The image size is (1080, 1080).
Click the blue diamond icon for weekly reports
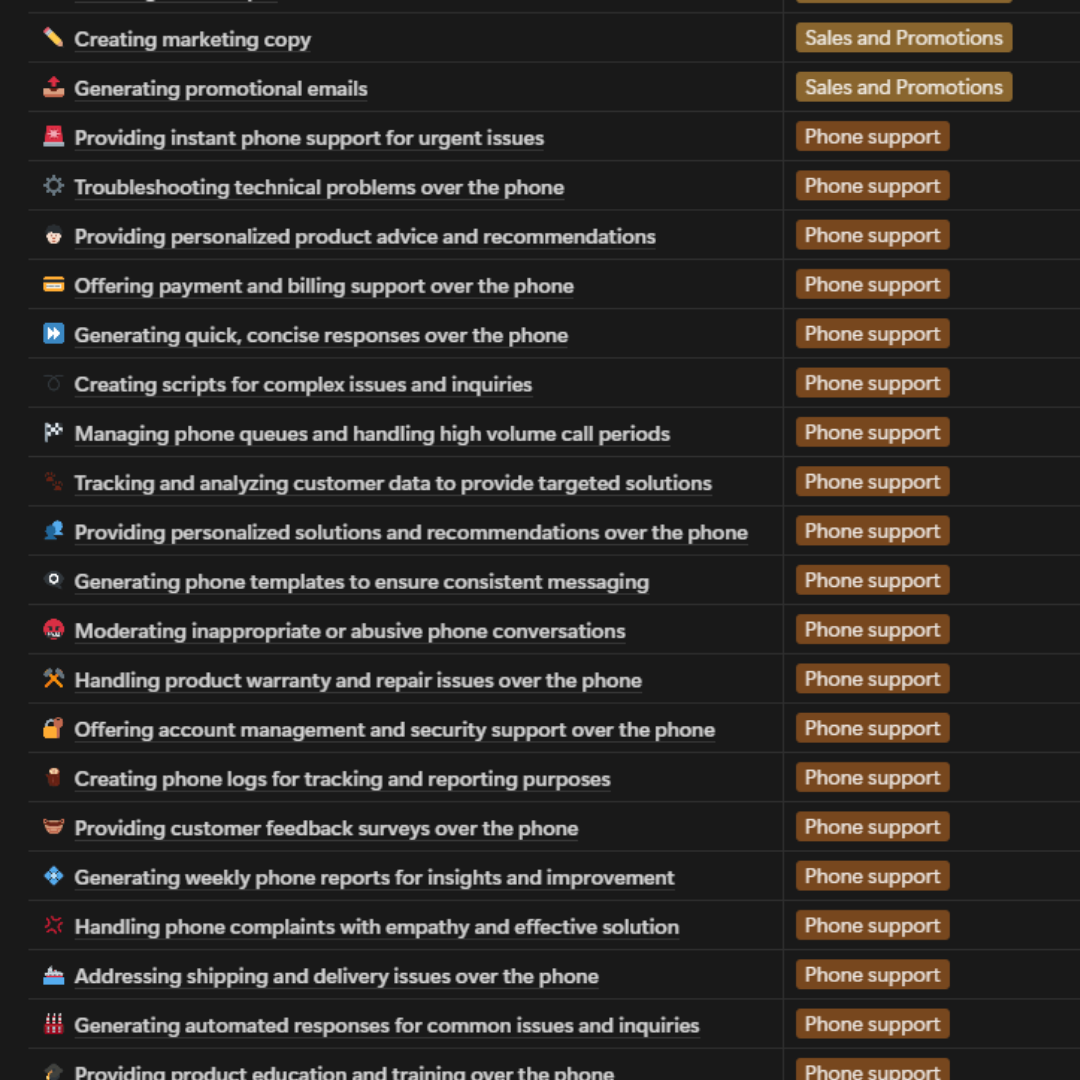pos(53,876)
